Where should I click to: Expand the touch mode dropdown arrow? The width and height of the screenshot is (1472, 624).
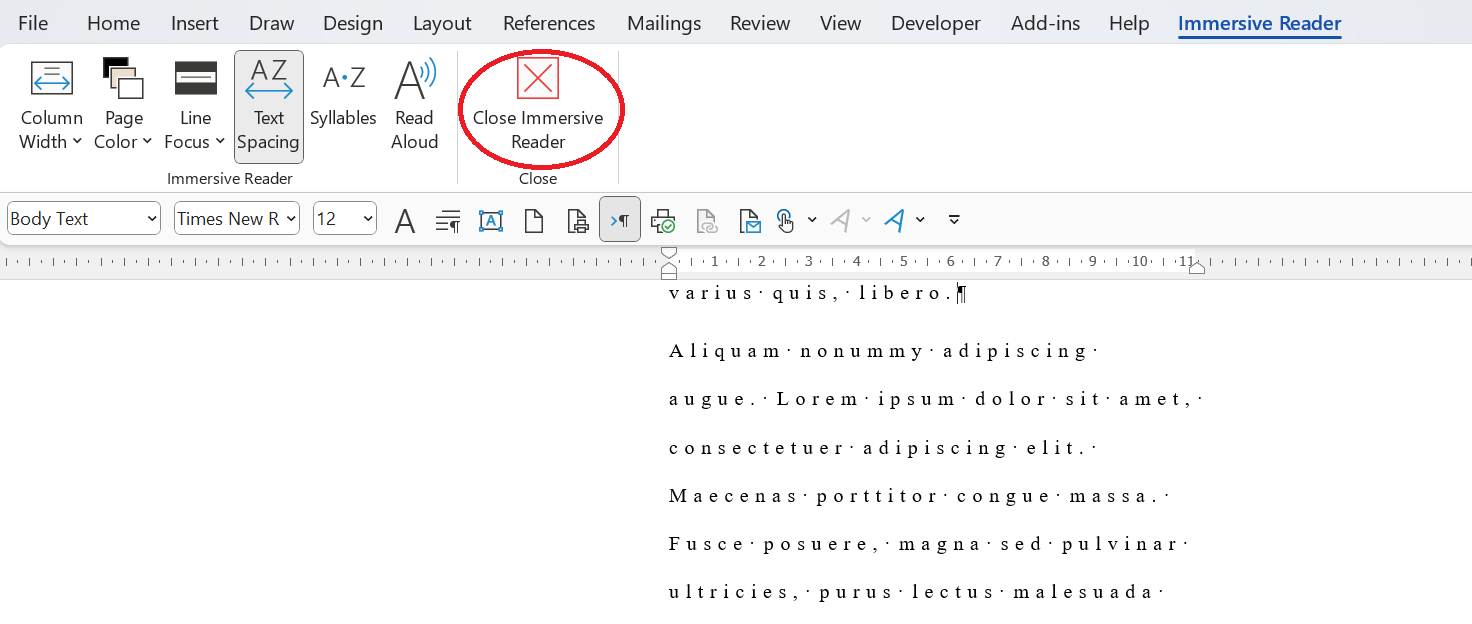click(812, 220)
